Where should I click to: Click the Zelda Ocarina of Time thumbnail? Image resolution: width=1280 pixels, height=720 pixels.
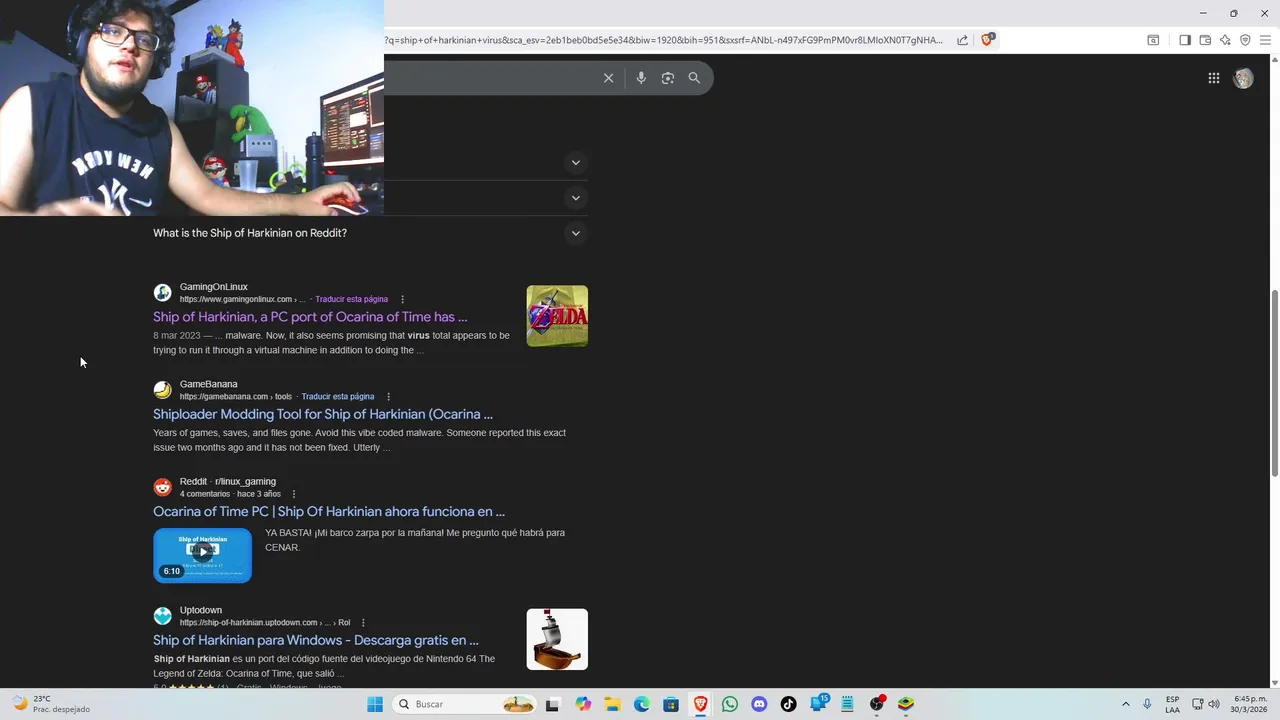[x=557, y=316]
